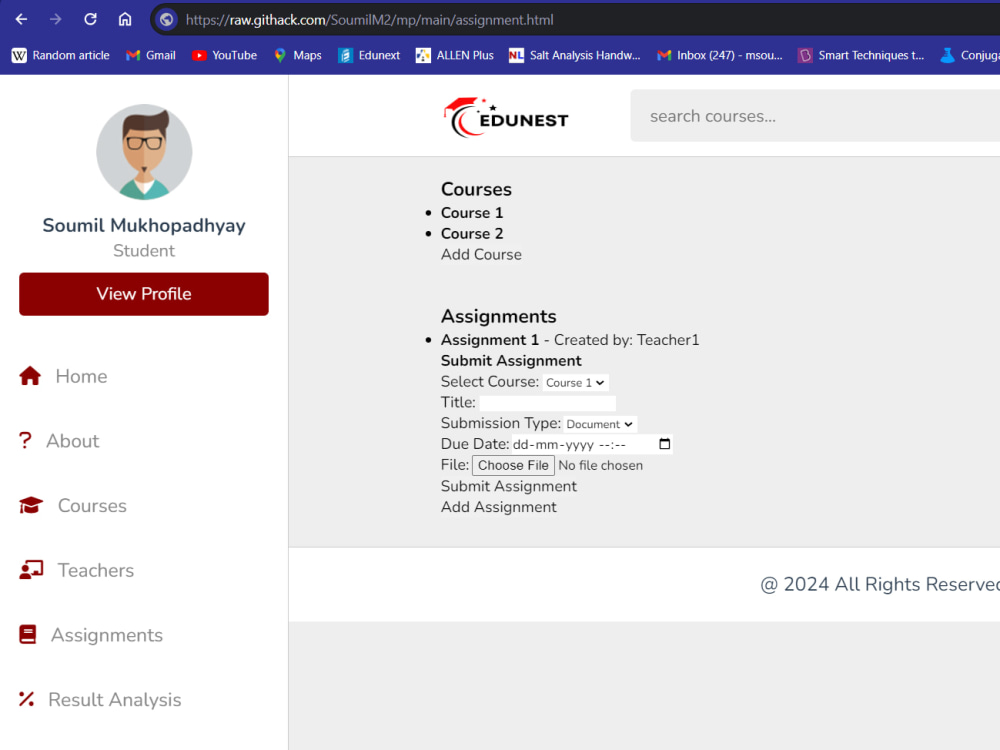Click the browser forward arrow
1000x750 pixels.
click(55, 19)
